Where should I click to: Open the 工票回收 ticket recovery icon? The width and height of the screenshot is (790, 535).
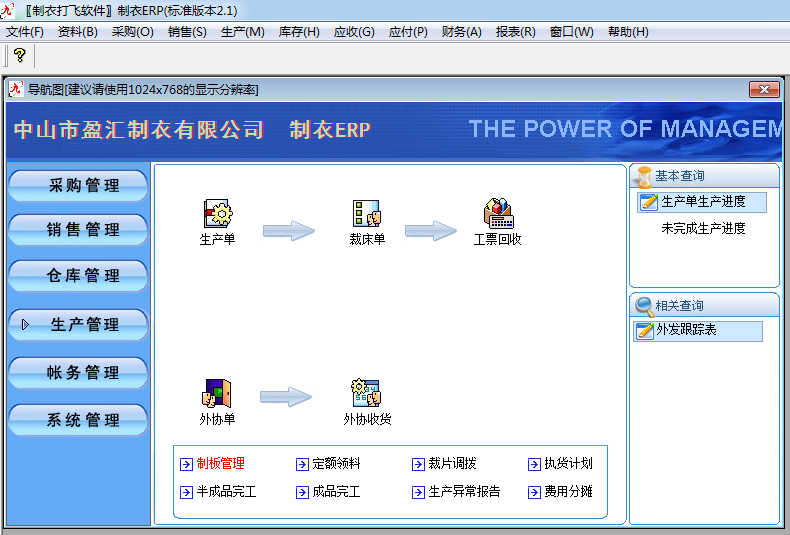click(498, 214)
